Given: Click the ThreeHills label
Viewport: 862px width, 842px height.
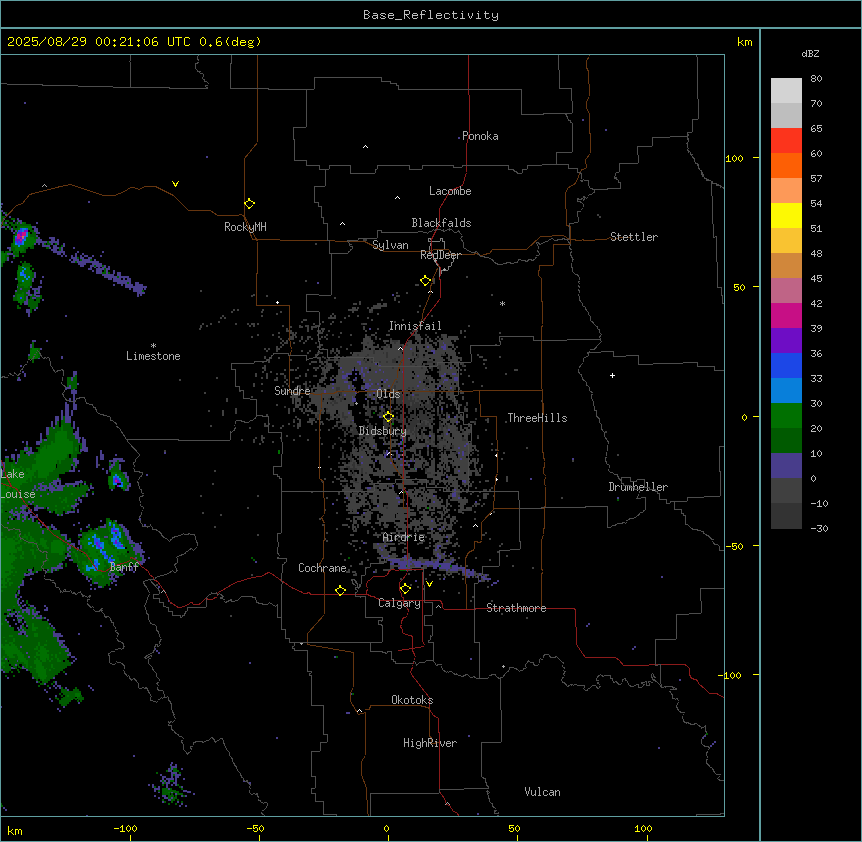Looking at the screenshot, I should coord(537,418).
